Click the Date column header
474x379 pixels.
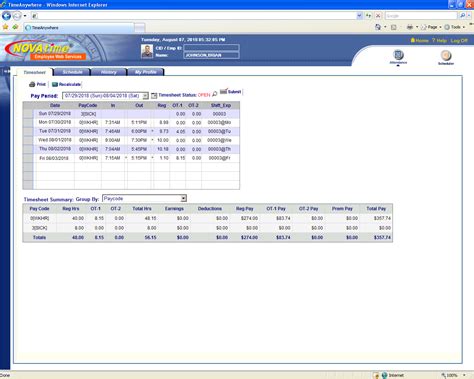55,105
